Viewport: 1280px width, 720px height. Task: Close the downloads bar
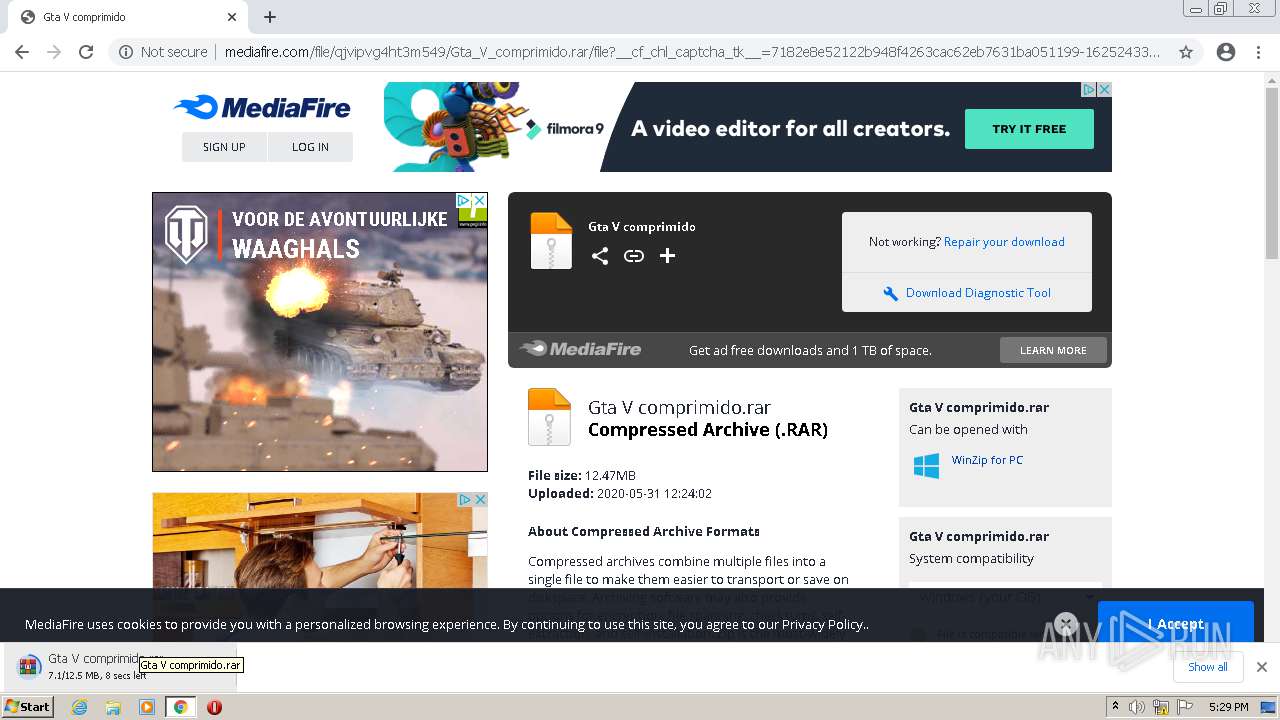[1262, 667]
